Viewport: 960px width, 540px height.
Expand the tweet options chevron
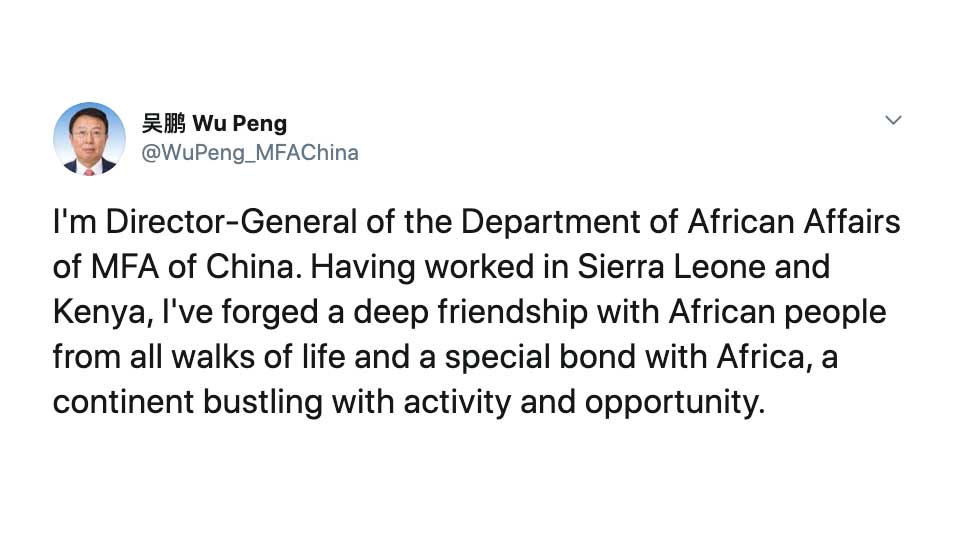pyautogui.click(x=893, y=120)
